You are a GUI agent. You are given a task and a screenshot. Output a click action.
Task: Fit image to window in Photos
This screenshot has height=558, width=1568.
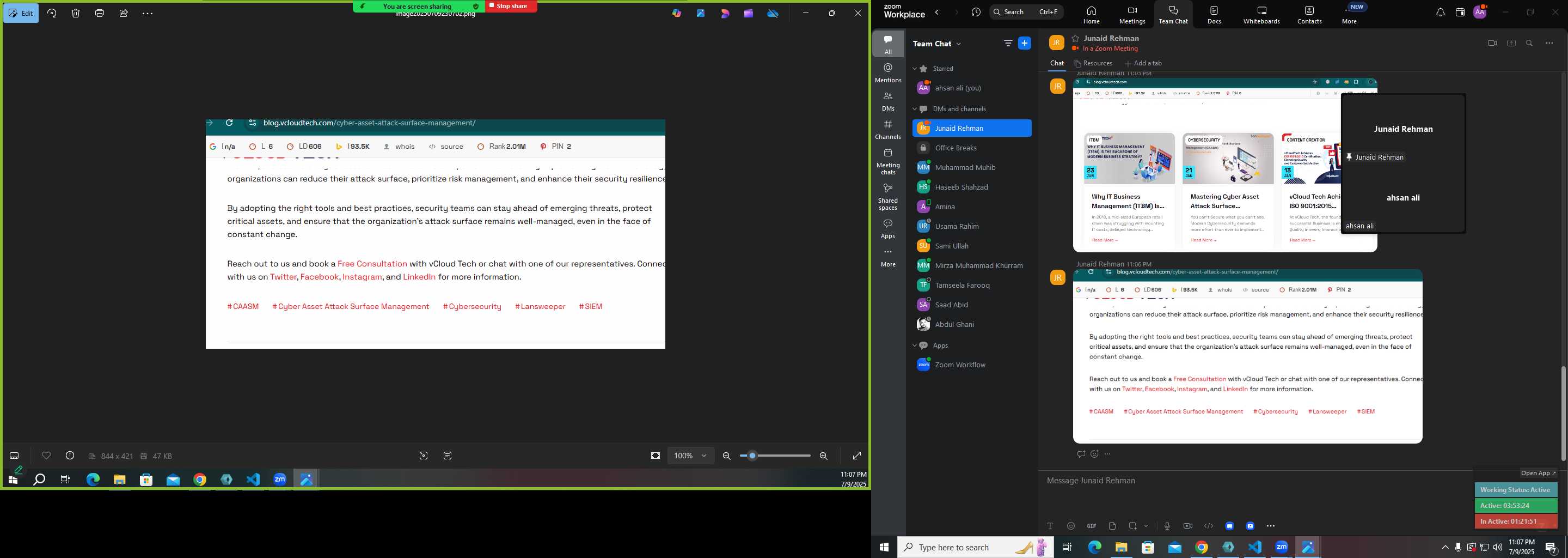[x=655, y=456]
